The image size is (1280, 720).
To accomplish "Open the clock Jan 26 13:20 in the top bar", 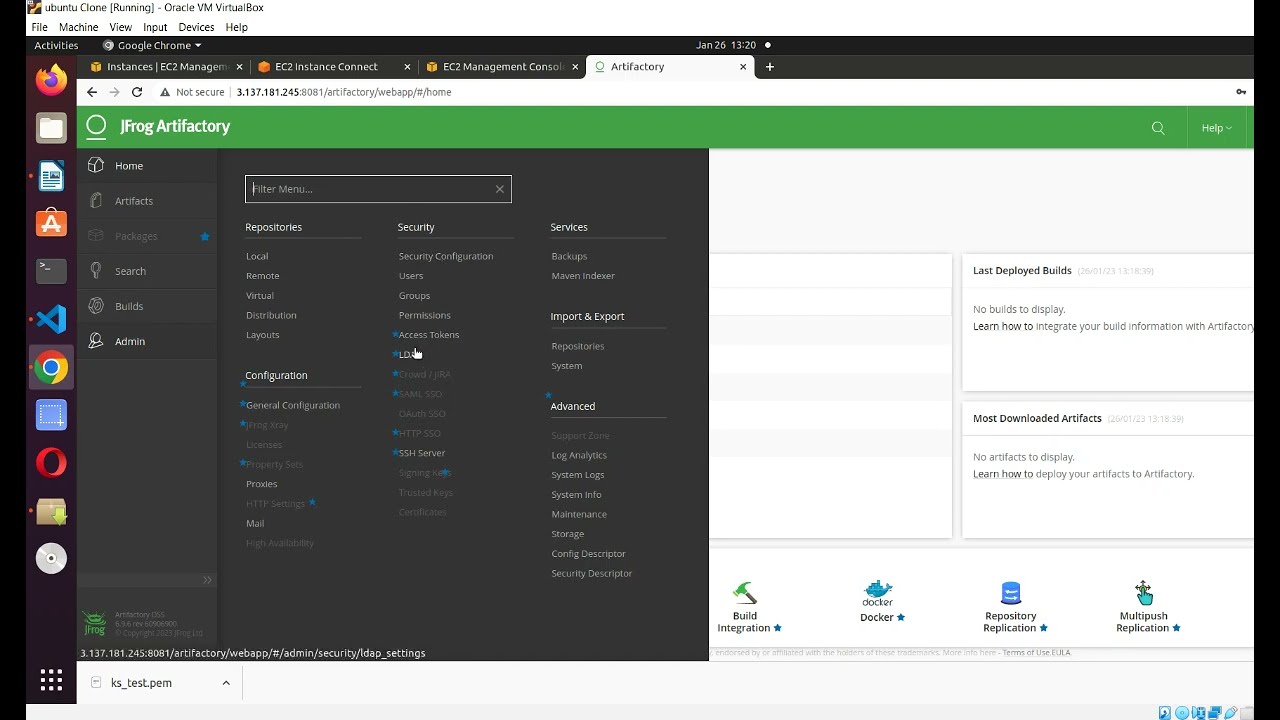I will (x=726, y=45).
